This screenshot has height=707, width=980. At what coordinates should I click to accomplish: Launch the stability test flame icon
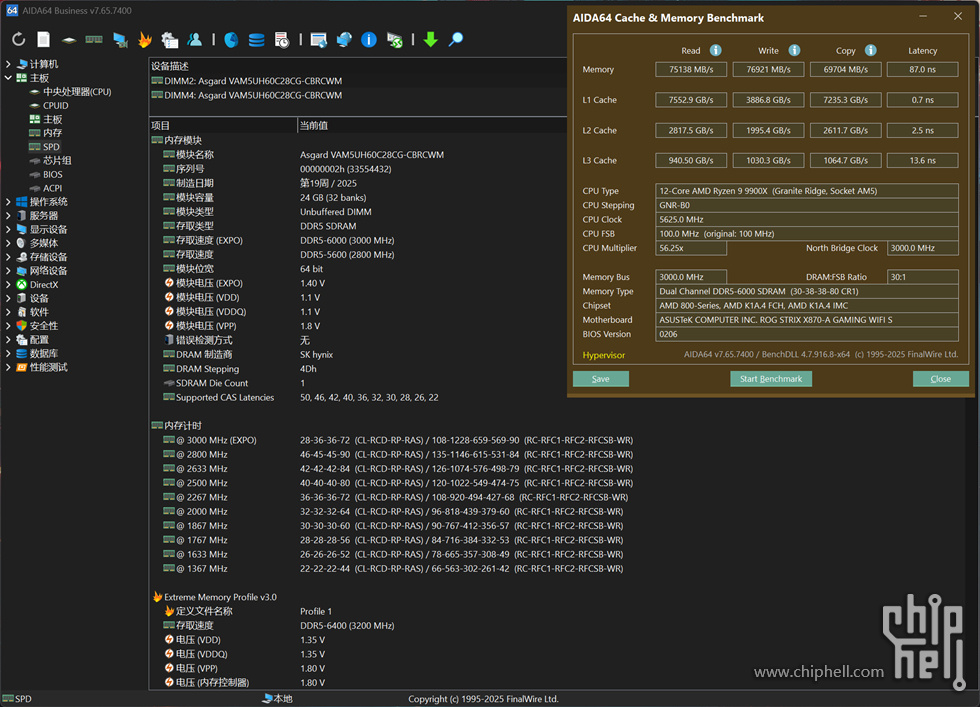[145, 39]
